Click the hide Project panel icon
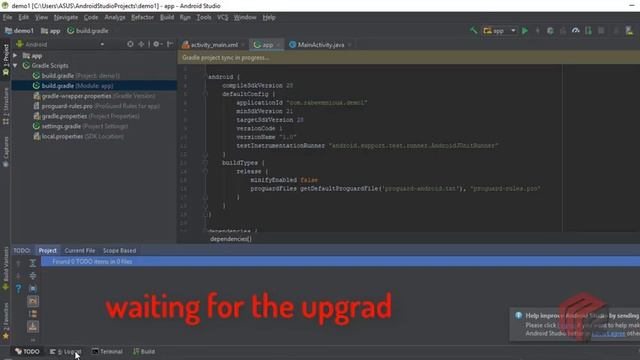 tap(170, 44)
